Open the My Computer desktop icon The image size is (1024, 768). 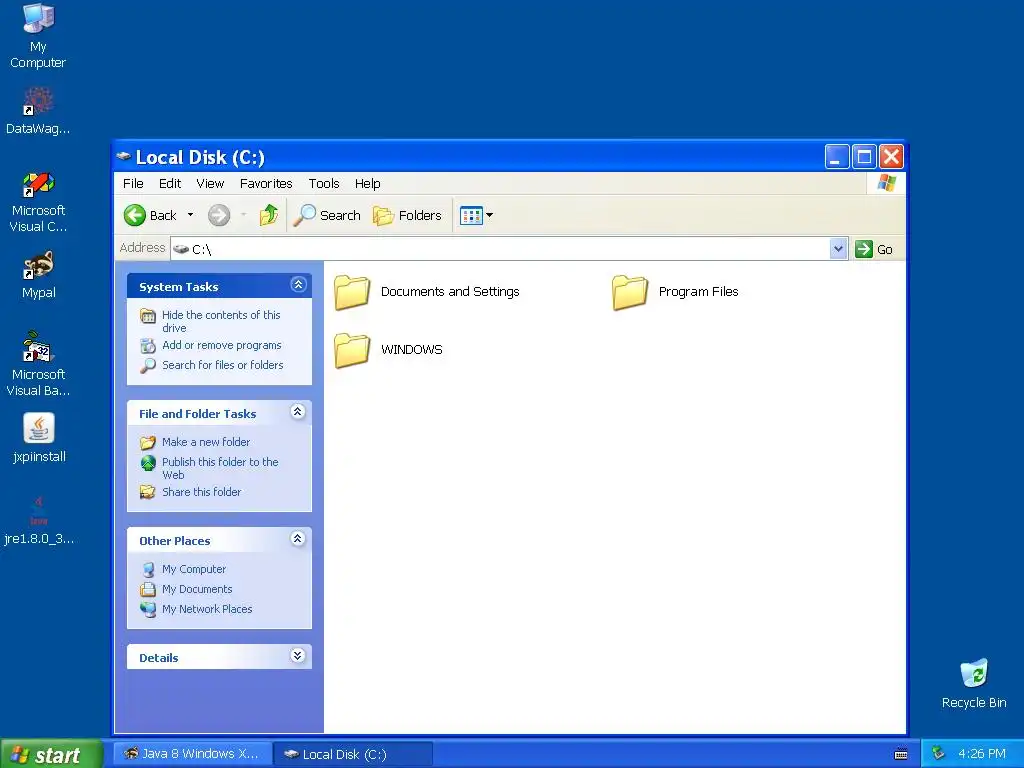pyautogui.click(x=37, y=35)
